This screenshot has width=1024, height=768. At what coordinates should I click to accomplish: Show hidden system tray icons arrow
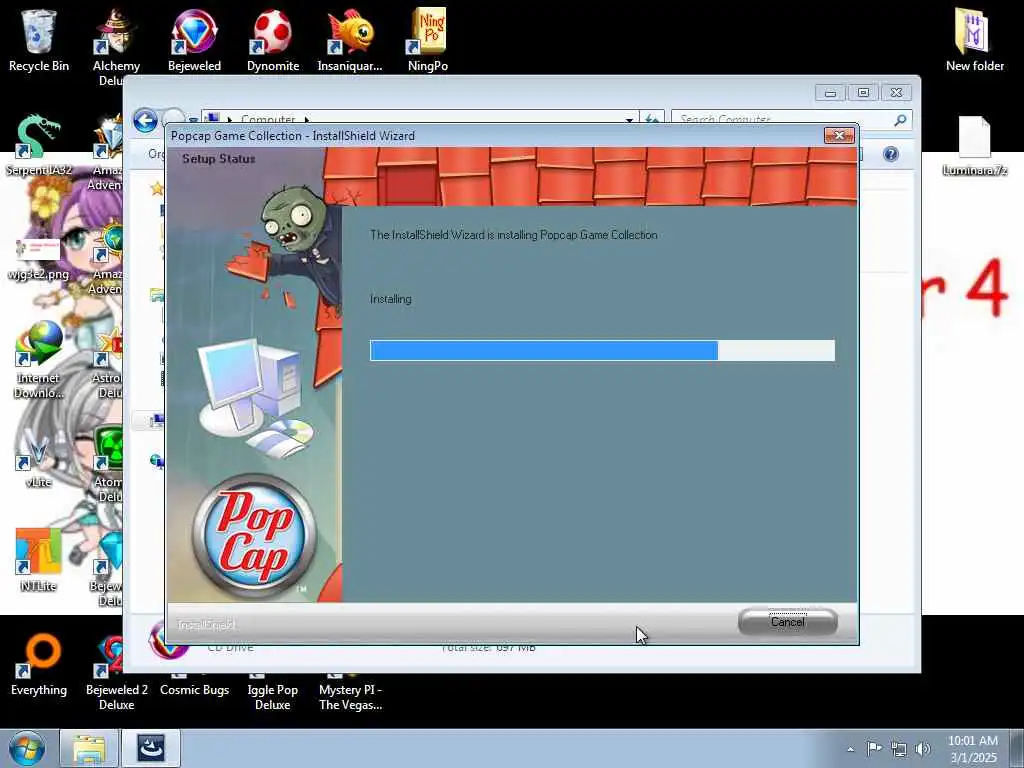click(x=850, y=749)
